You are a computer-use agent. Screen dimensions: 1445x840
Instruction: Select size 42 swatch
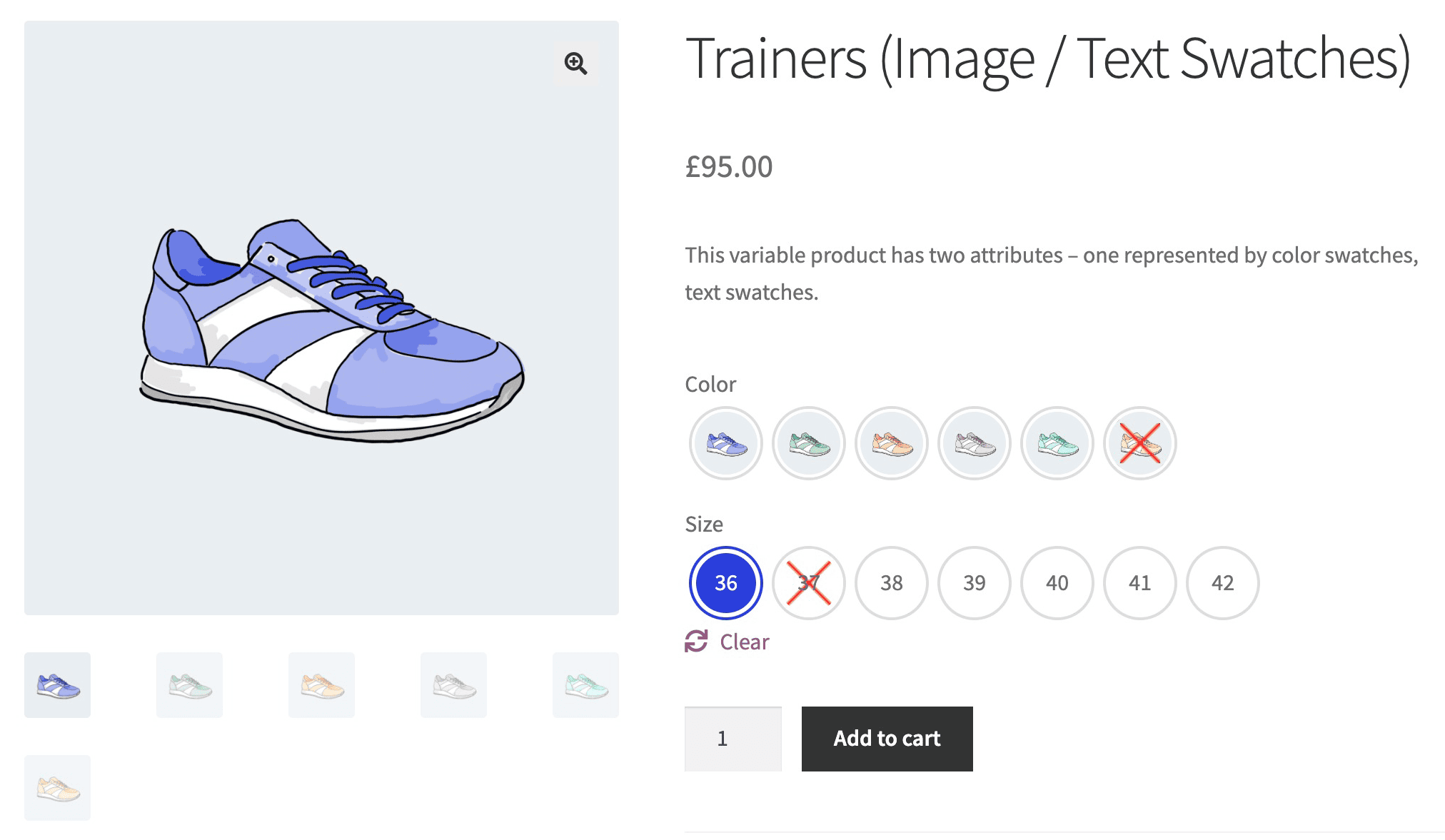pyautogui.click(x=1222, y=583)
